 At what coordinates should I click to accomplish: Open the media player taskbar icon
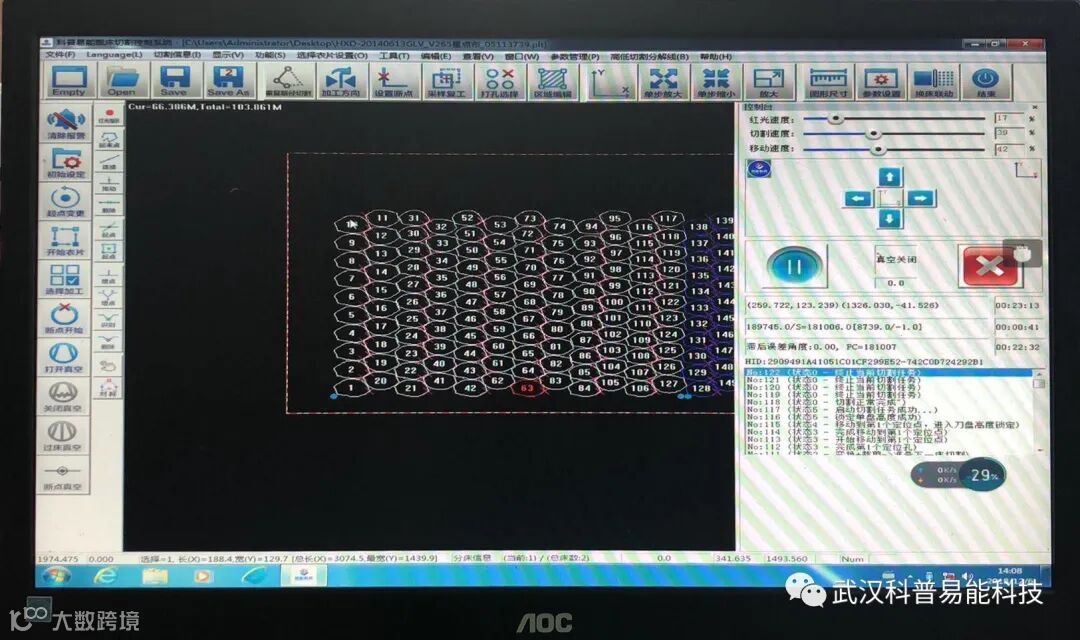203,575
